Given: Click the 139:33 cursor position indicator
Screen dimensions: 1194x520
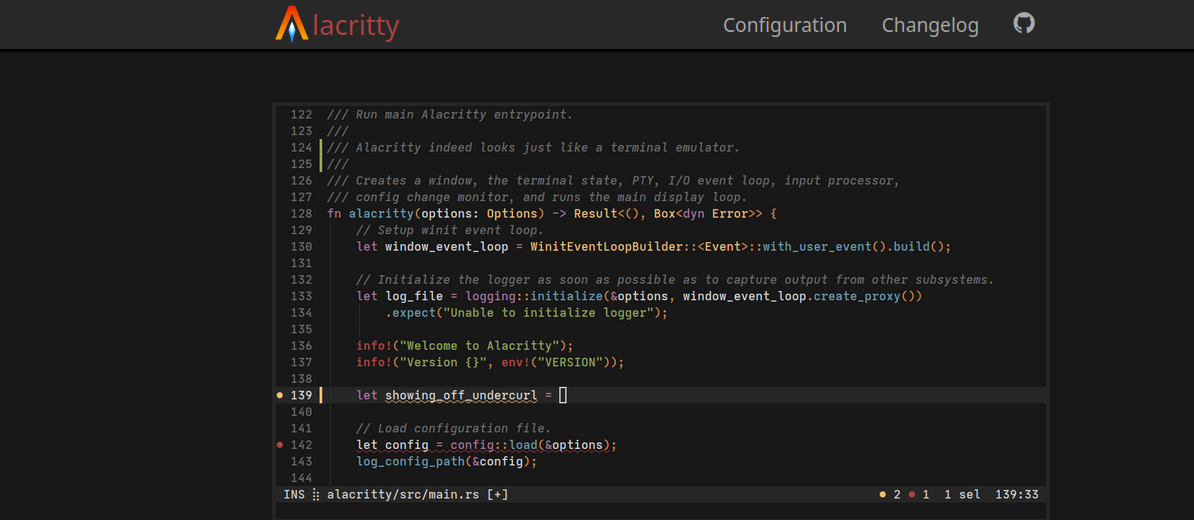Looking at the screenshot, I should tap(1017, 495).
